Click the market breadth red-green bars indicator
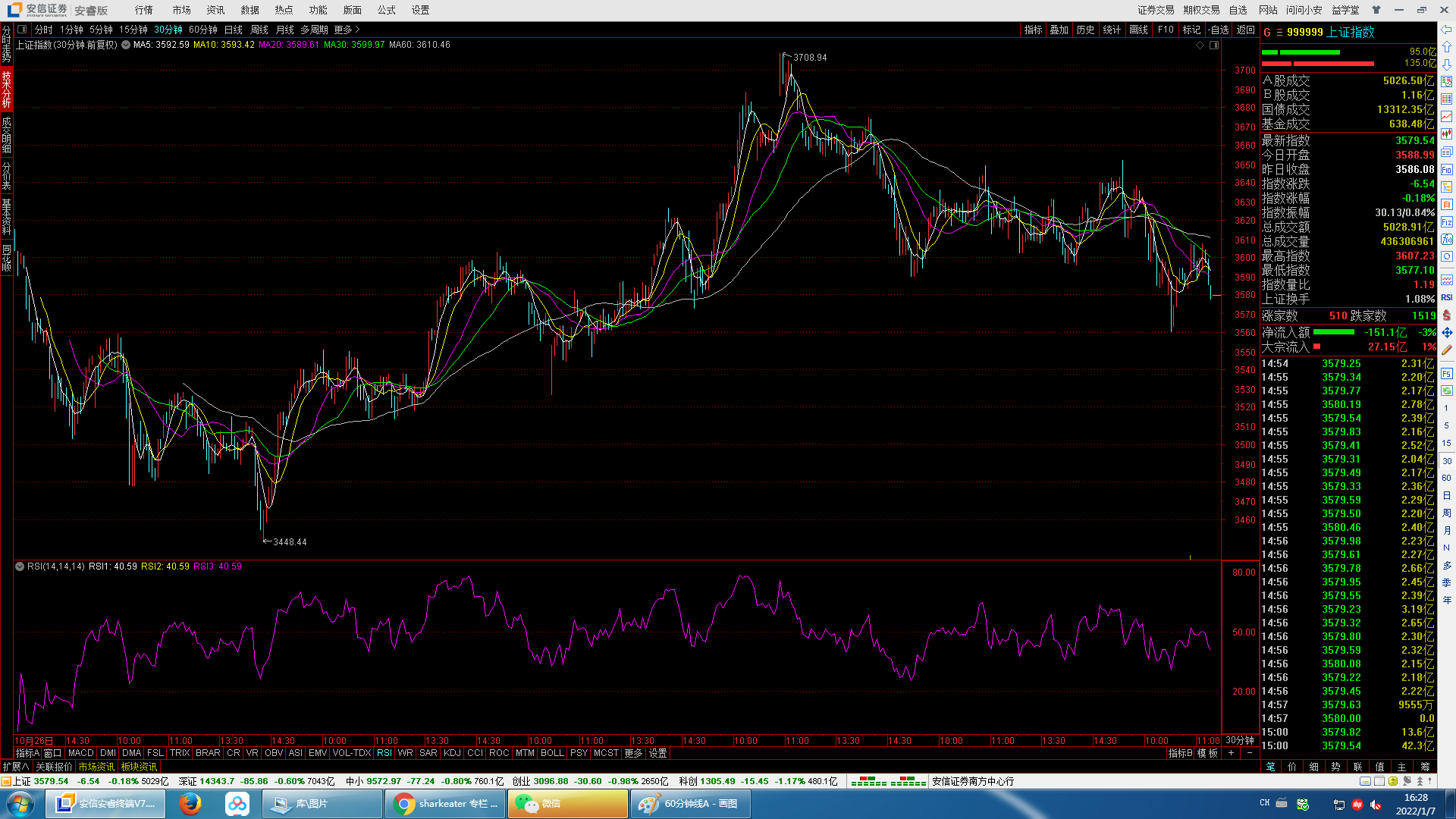The height and width of the screenshot is (819, 1456). [889, 781]
